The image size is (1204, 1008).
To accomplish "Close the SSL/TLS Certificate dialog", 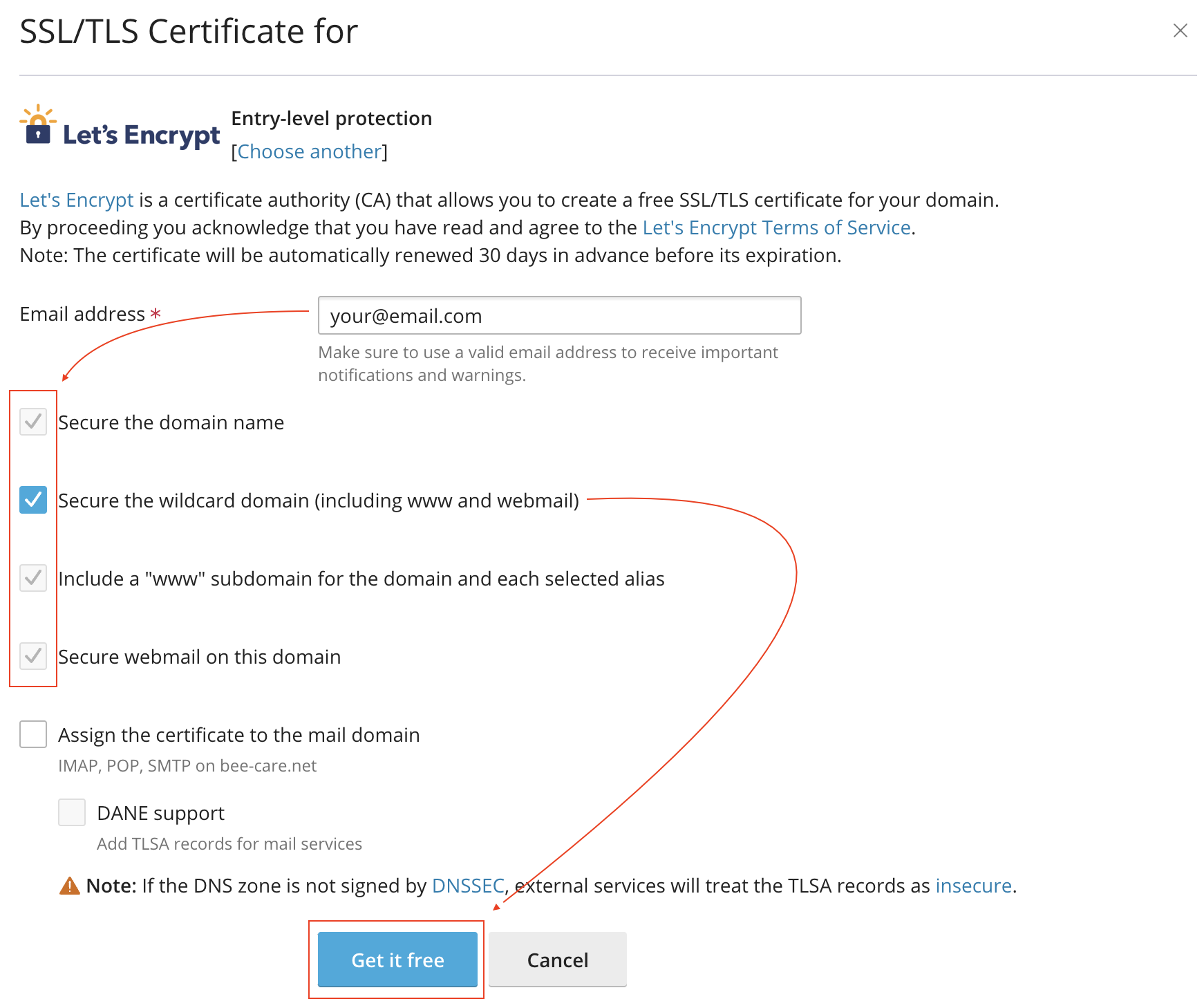I will pyautogui.click(x=1180, y=30).
